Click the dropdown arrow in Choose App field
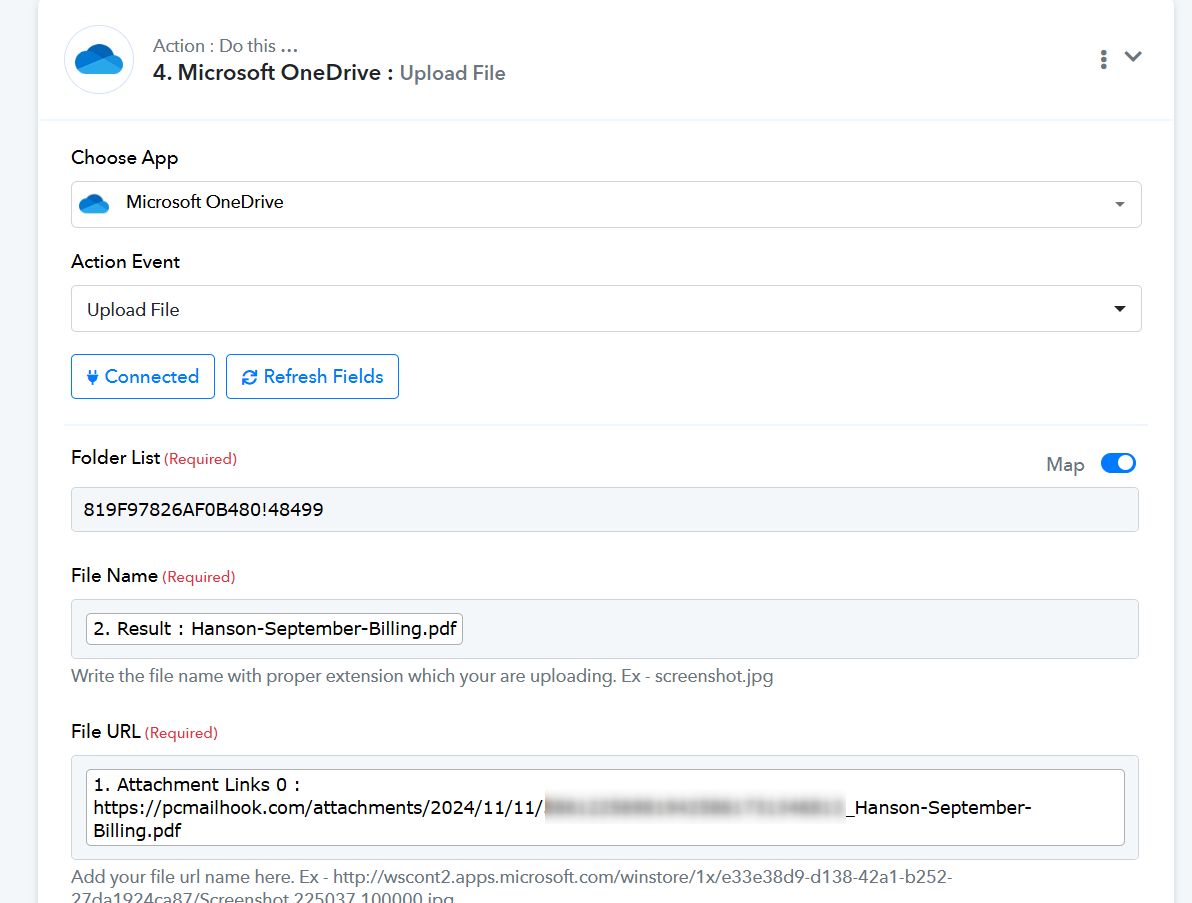The image size is (1192, 903). click(x=1119, y=204)
